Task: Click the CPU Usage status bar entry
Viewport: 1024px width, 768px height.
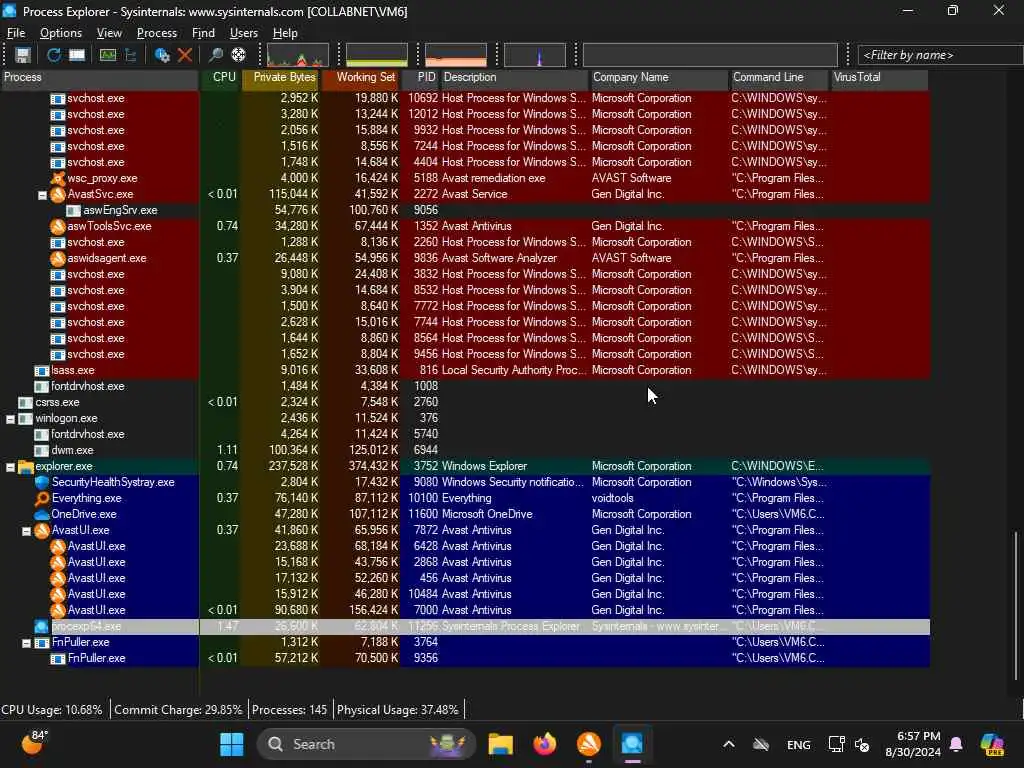Action: [x=52, y=710]
